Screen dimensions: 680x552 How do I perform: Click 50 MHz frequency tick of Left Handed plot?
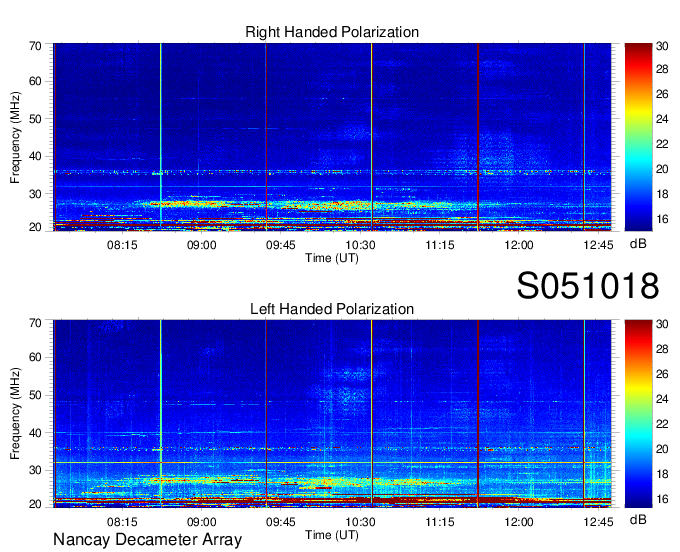pos(35,395)
